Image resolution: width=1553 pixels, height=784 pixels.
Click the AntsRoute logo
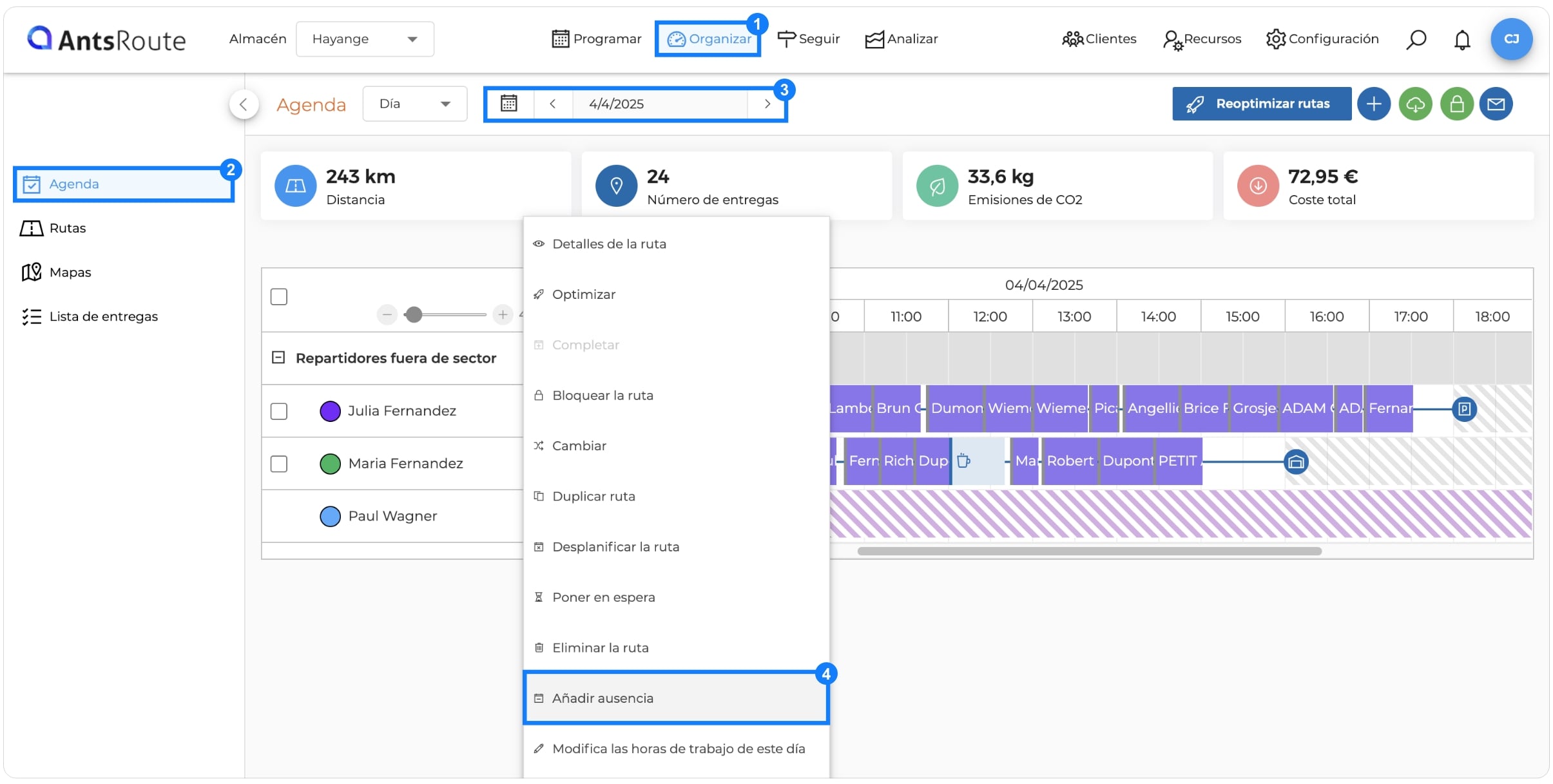tap(106, 39)
